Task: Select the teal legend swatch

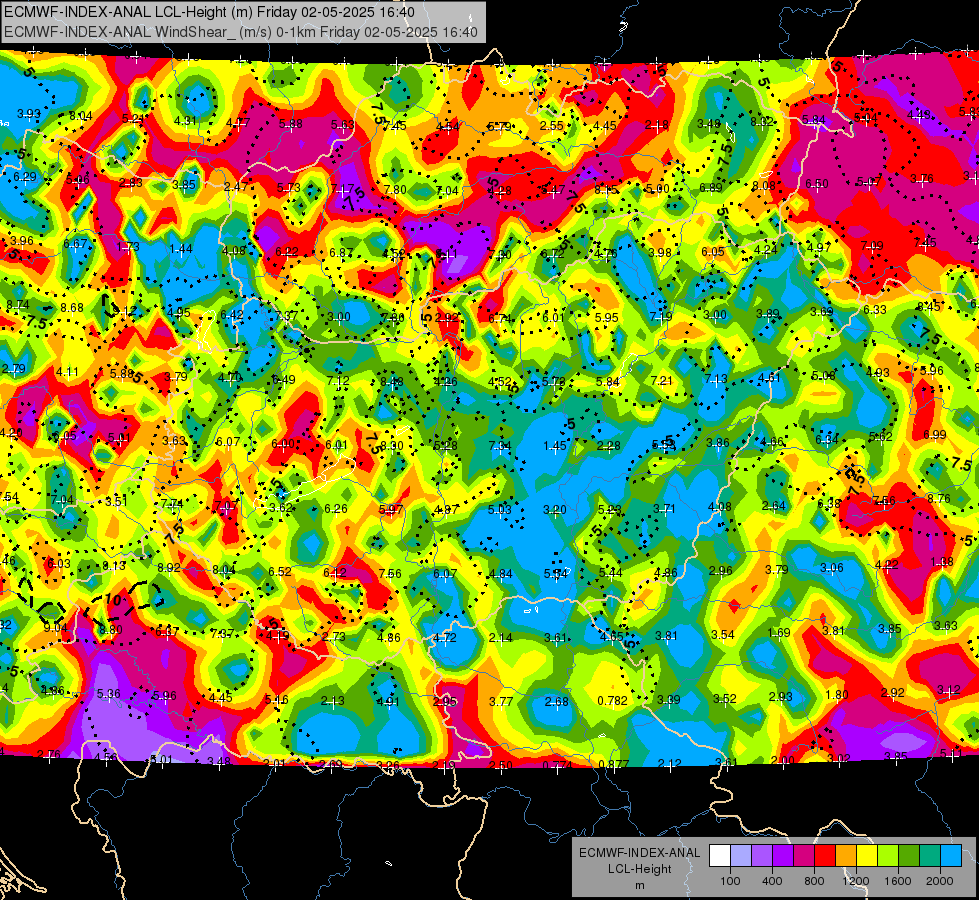Action: coord(930,856)
